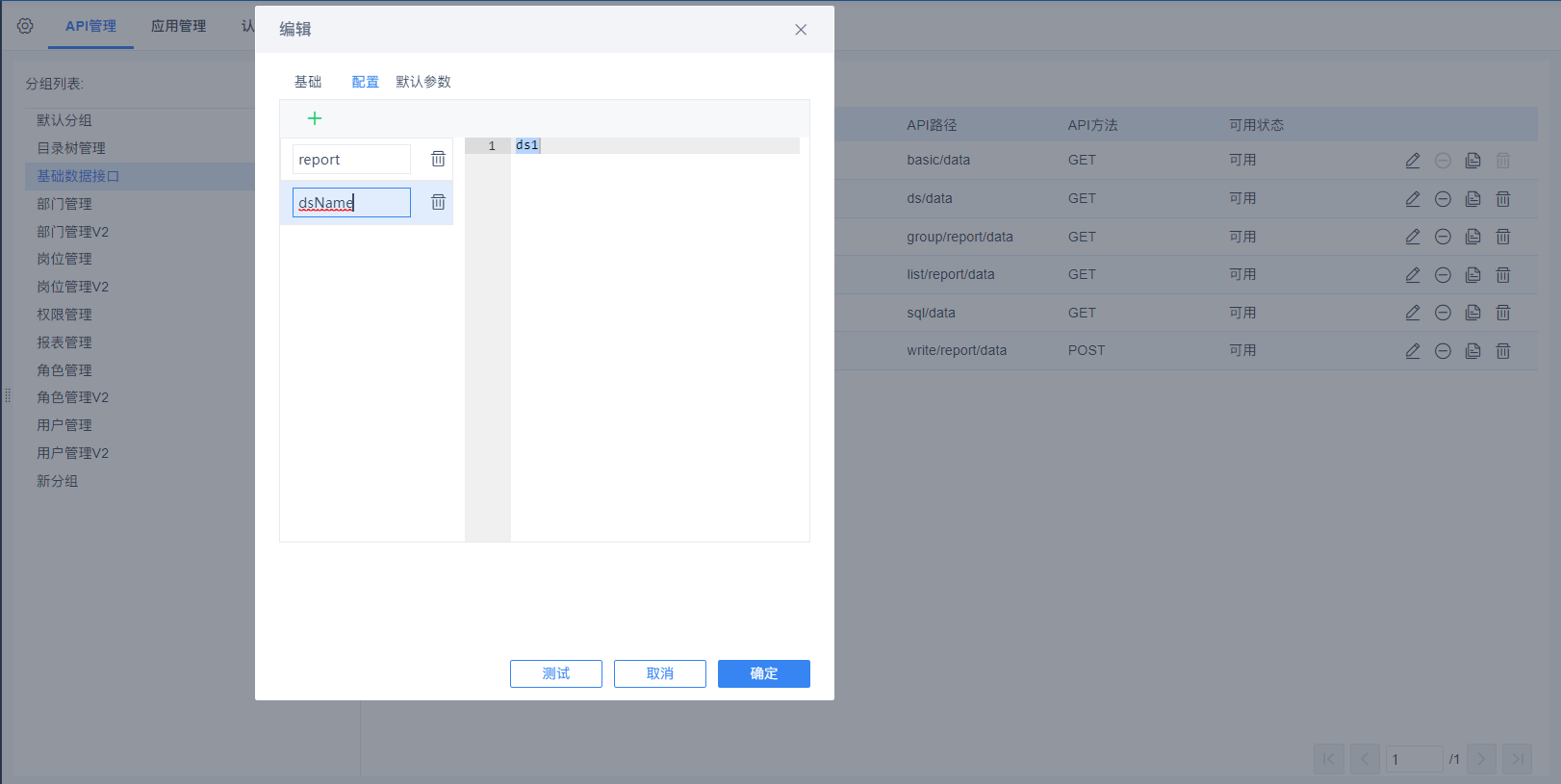The height and width of the screenshot is (784, 1561).
Task: Delete the report parameter row
Action: click(438, 159)
